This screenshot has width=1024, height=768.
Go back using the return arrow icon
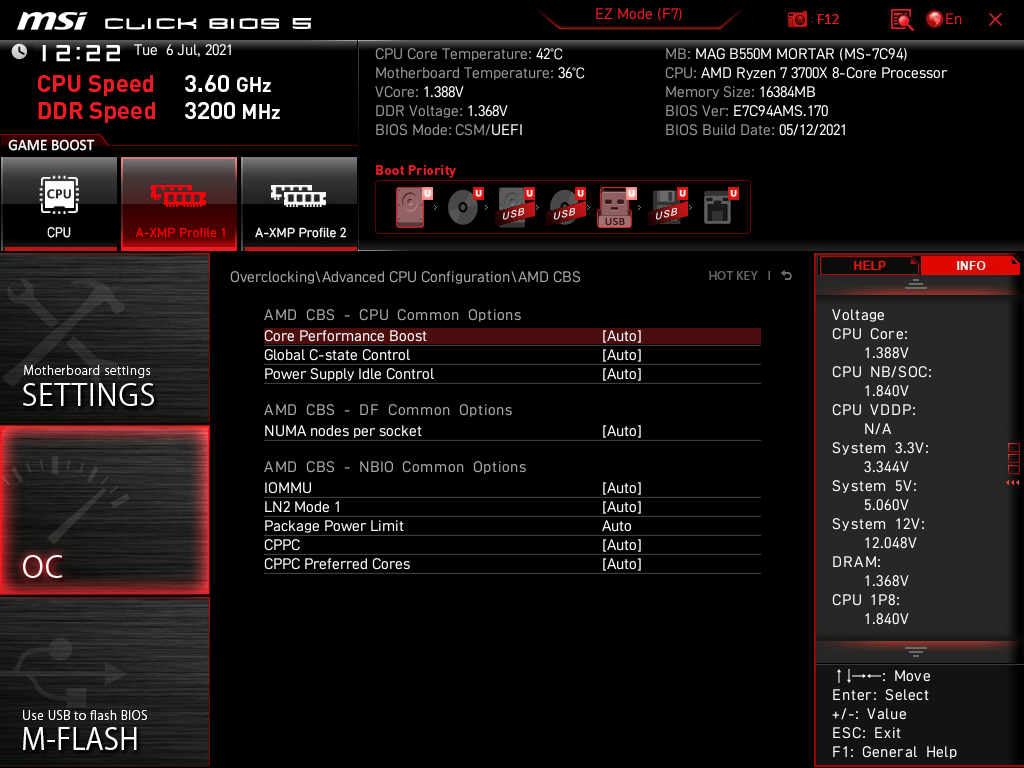click(787, 276)
